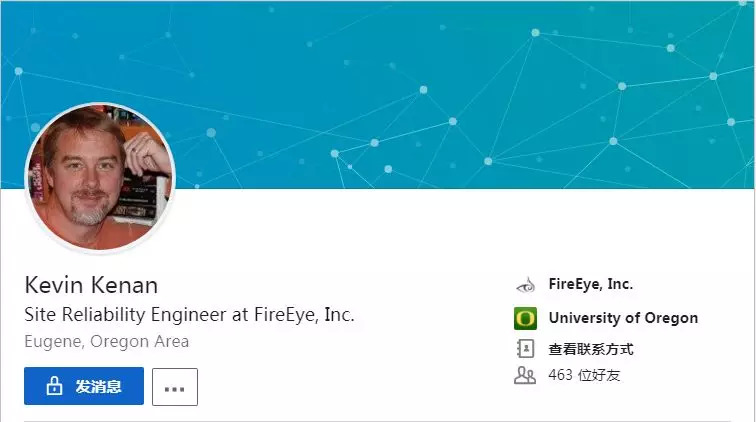
Task: Open the FireEye, Inc. company link
Action: (x=590, y=284)
